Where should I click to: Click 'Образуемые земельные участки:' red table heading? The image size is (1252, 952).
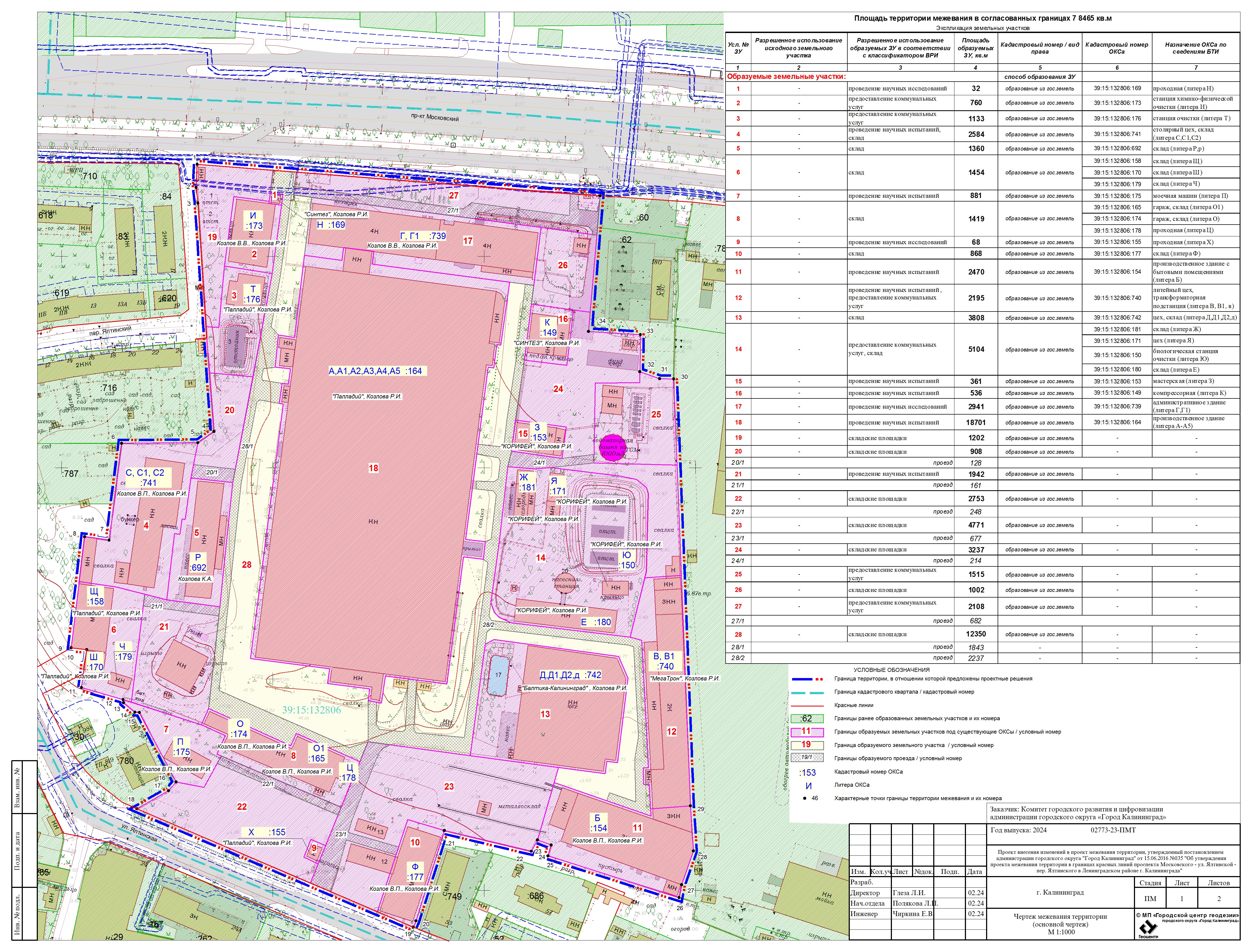pos(786,76)
